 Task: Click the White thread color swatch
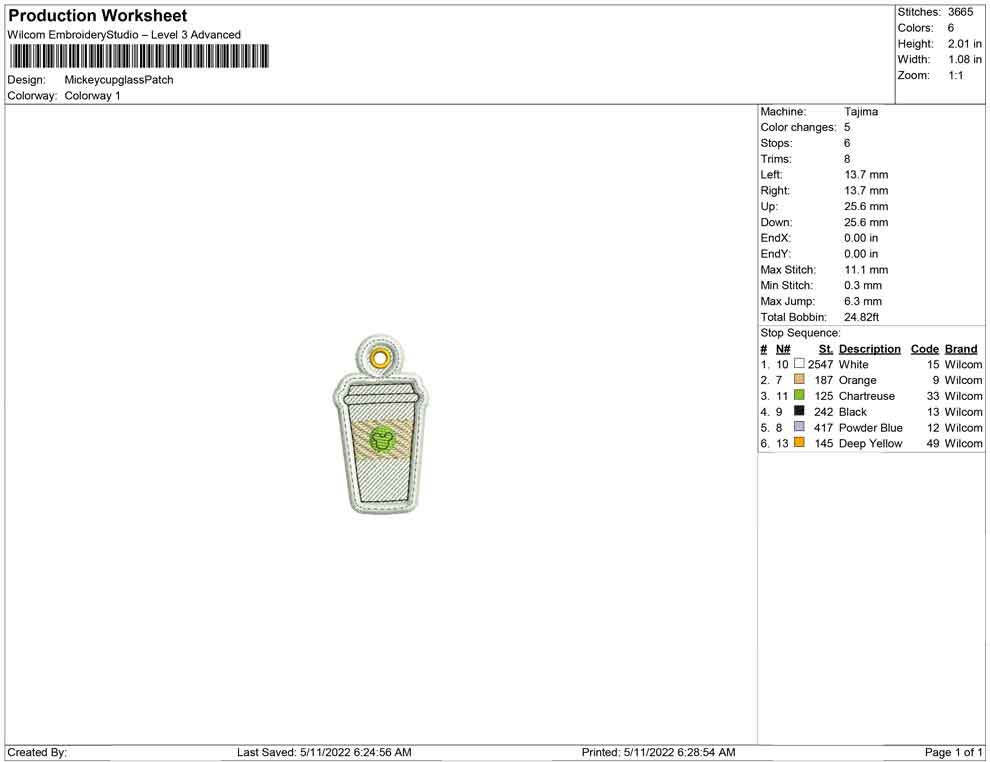point(799,364)
